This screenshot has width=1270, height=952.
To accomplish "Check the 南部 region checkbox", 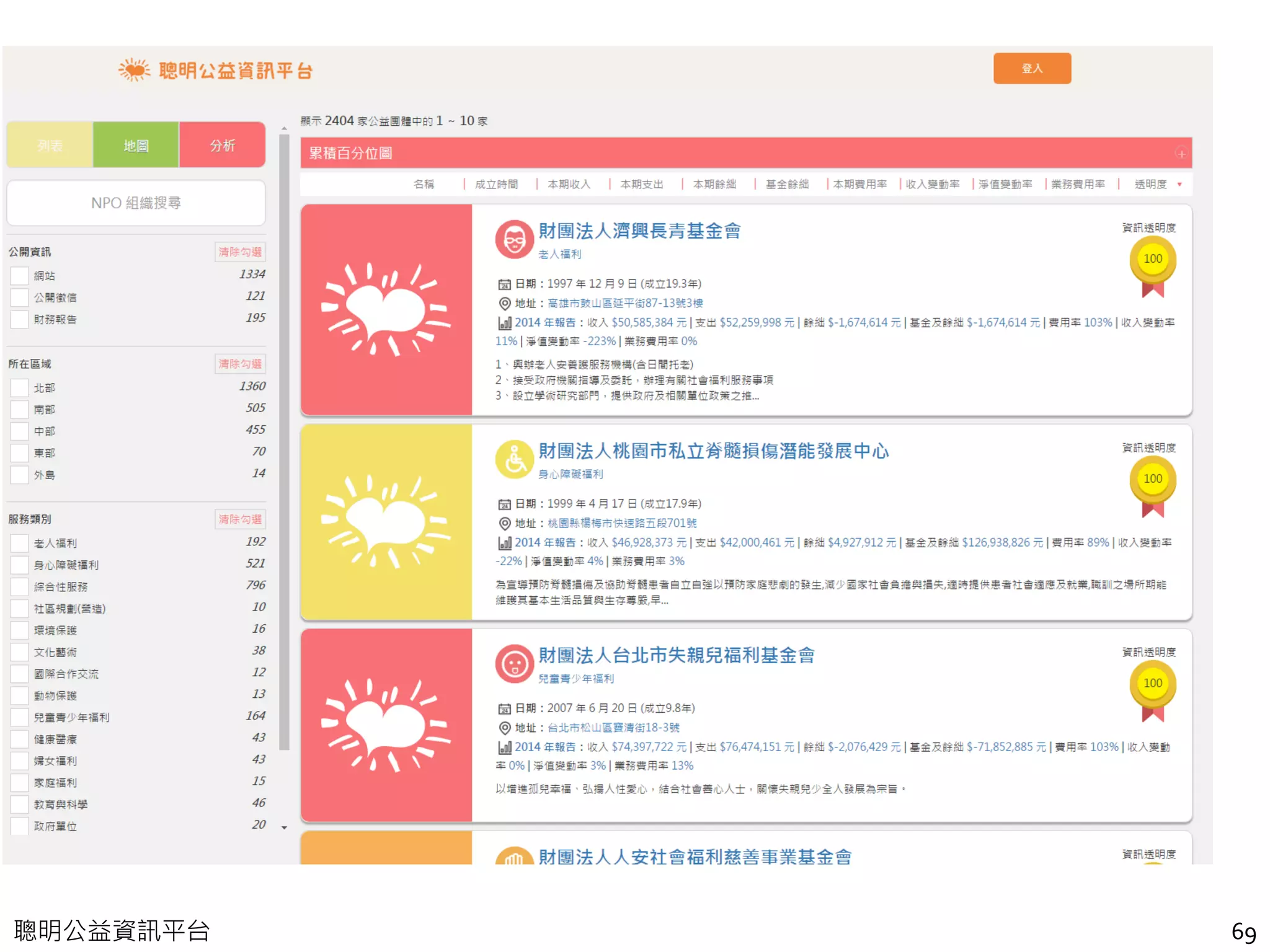I will 19,410.
